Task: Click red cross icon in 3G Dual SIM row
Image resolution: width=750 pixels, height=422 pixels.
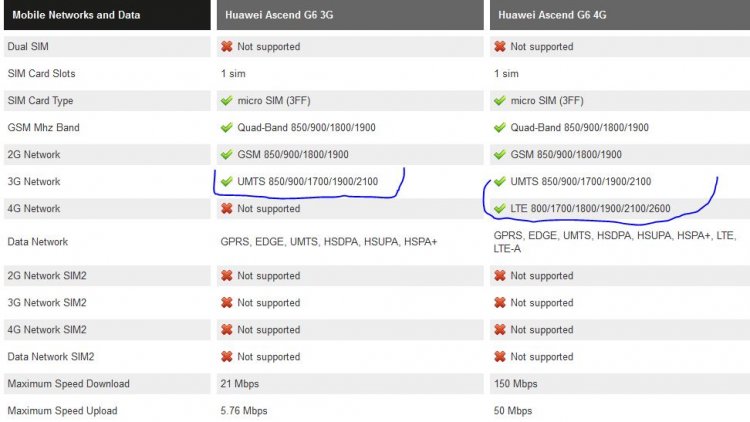Action: click(227, 46)
